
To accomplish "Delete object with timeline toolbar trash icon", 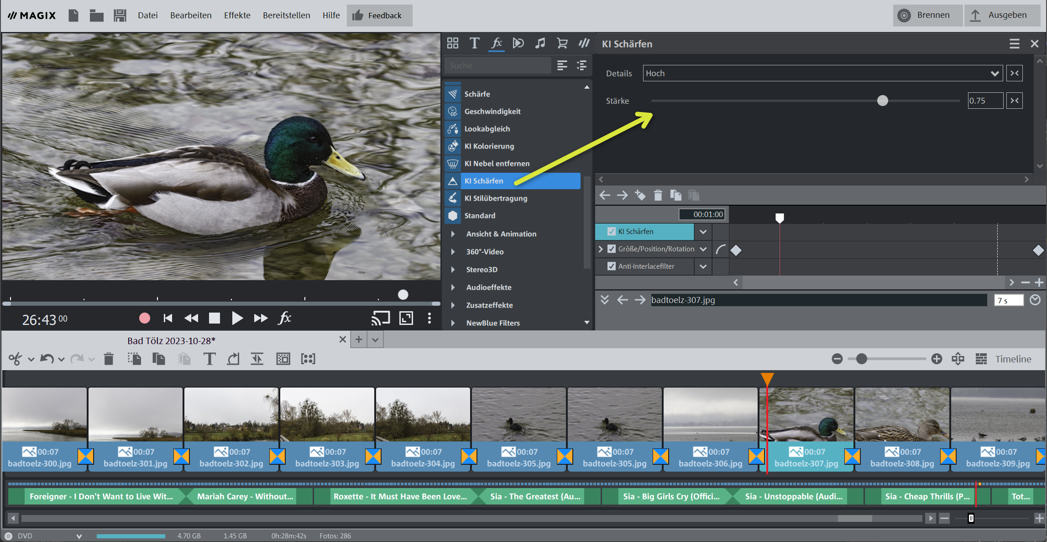I will coord(109,359).
